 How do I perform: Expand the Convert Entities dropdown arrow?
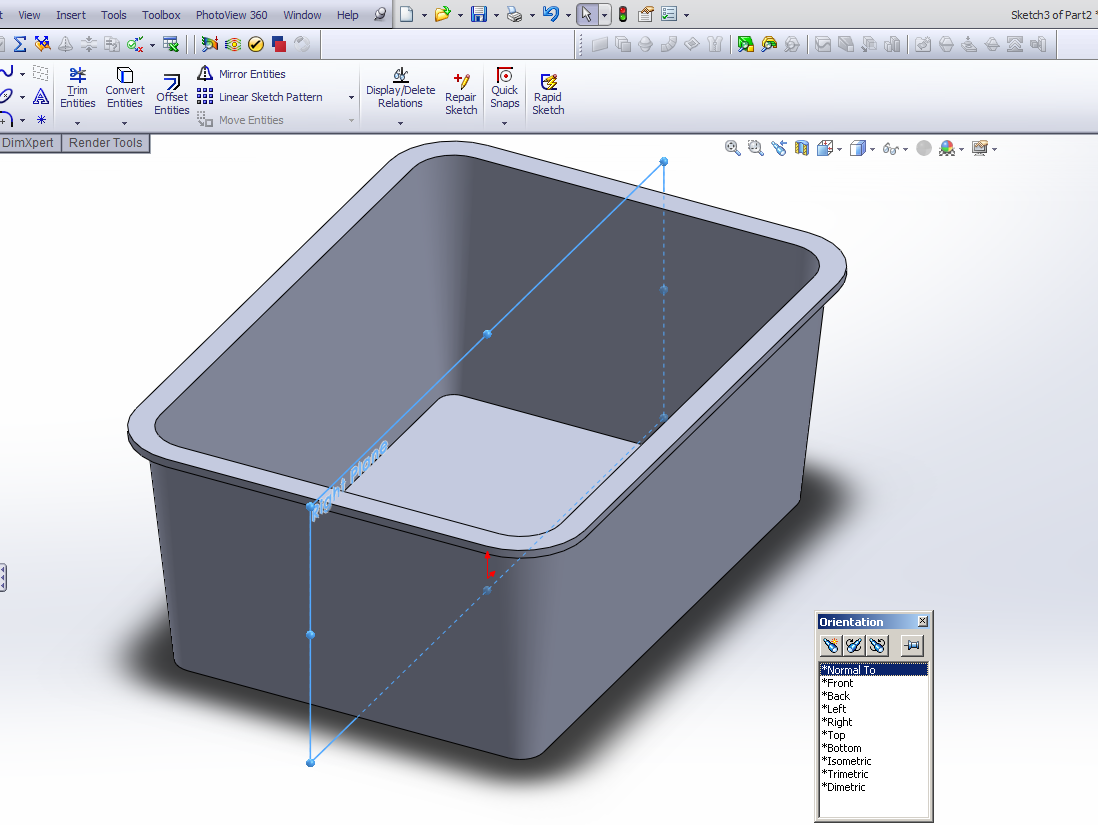125,123
